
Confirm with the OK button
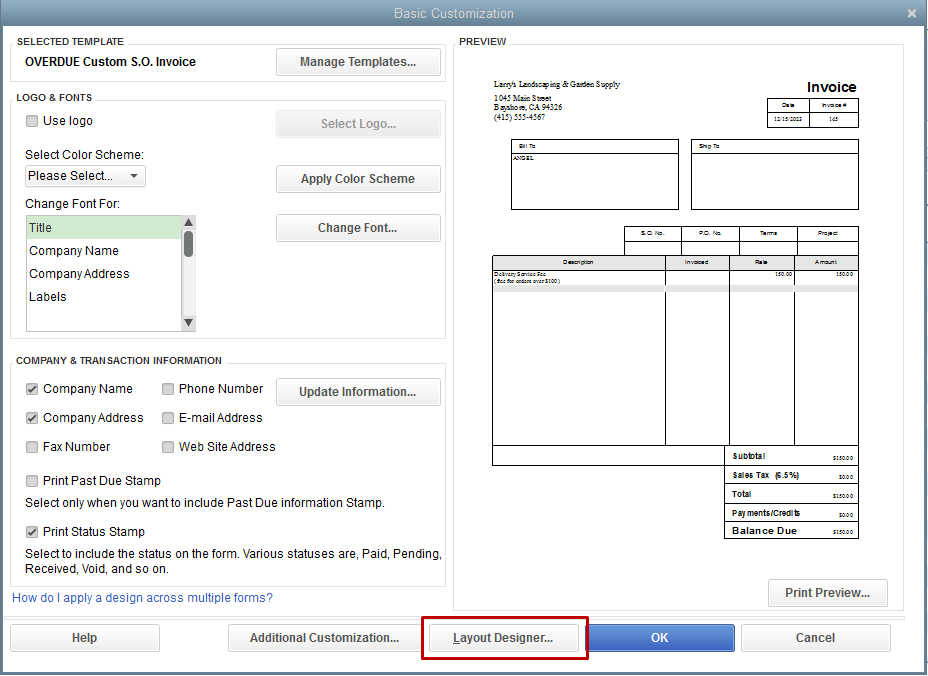(660, 638)
